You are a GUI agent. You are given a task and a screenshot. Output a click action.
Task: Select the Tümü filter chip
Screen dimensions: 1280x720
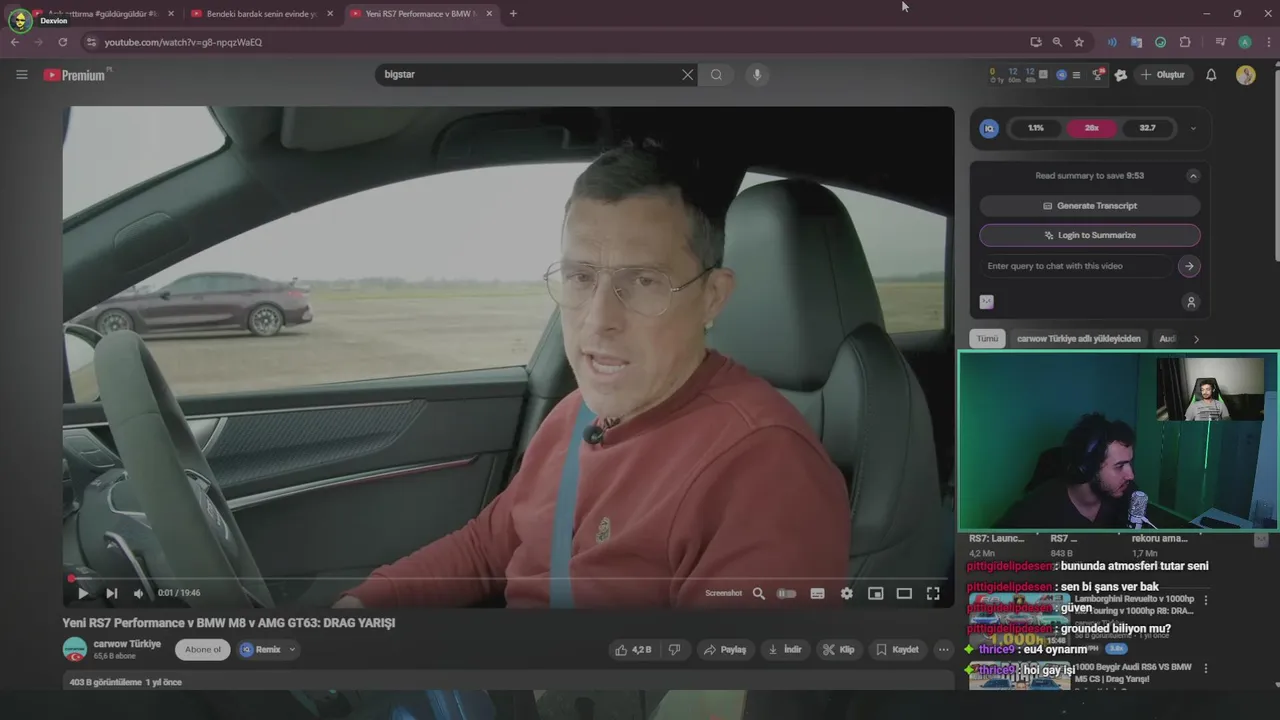point(987,339)
